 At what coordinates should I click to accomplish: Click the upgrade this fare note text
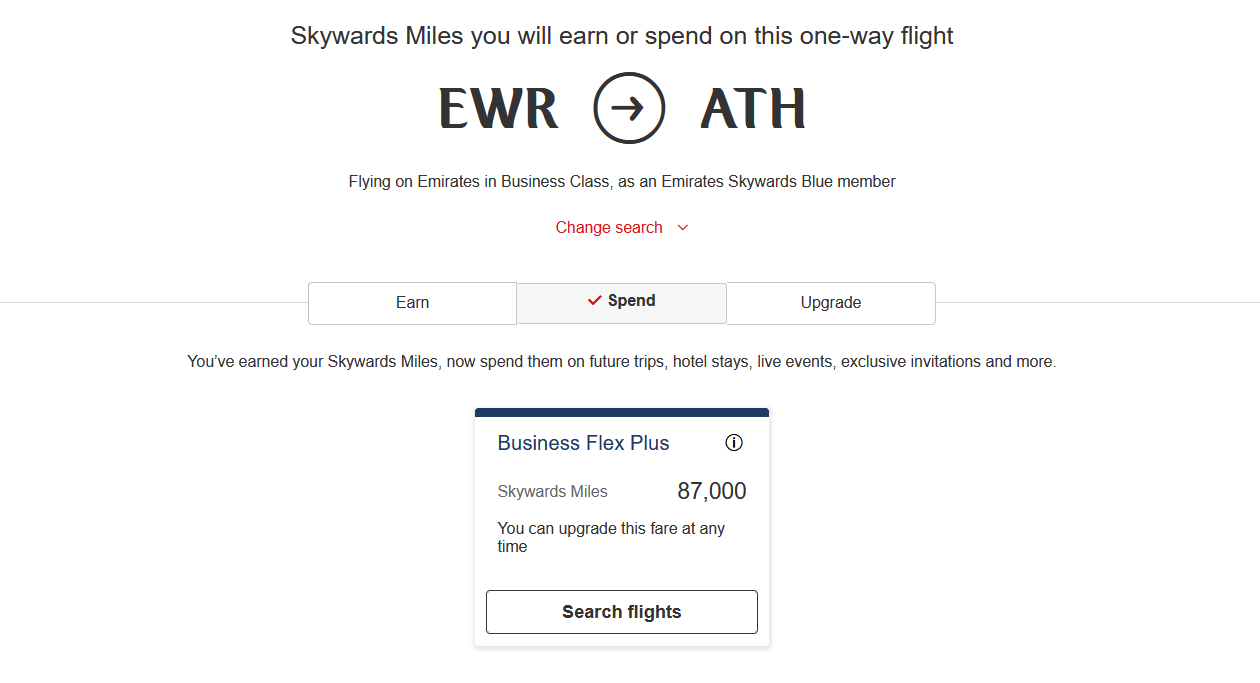pos(611,537)
